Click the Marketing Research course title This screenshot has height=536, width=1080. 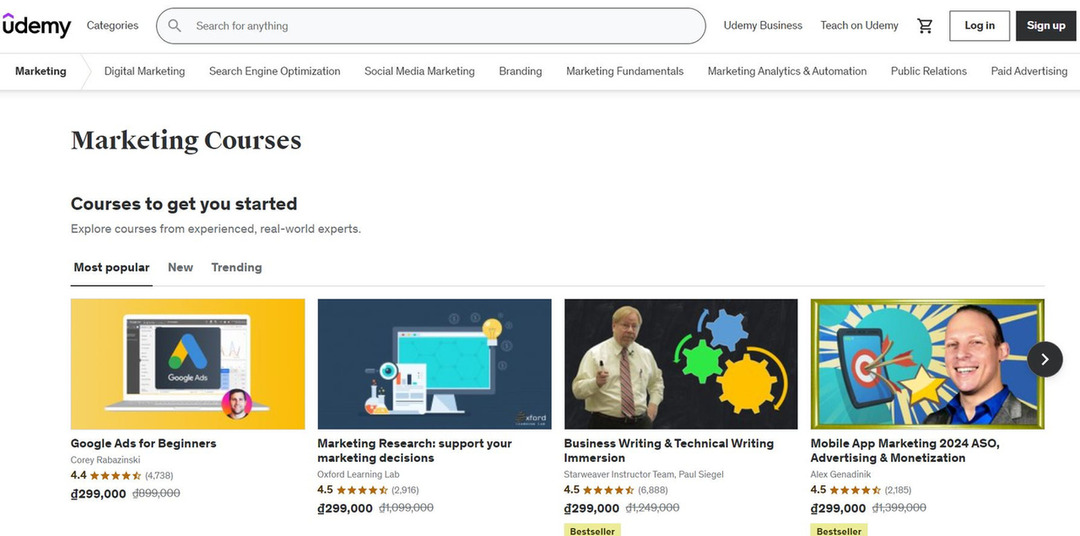click(x=415, y=451)
